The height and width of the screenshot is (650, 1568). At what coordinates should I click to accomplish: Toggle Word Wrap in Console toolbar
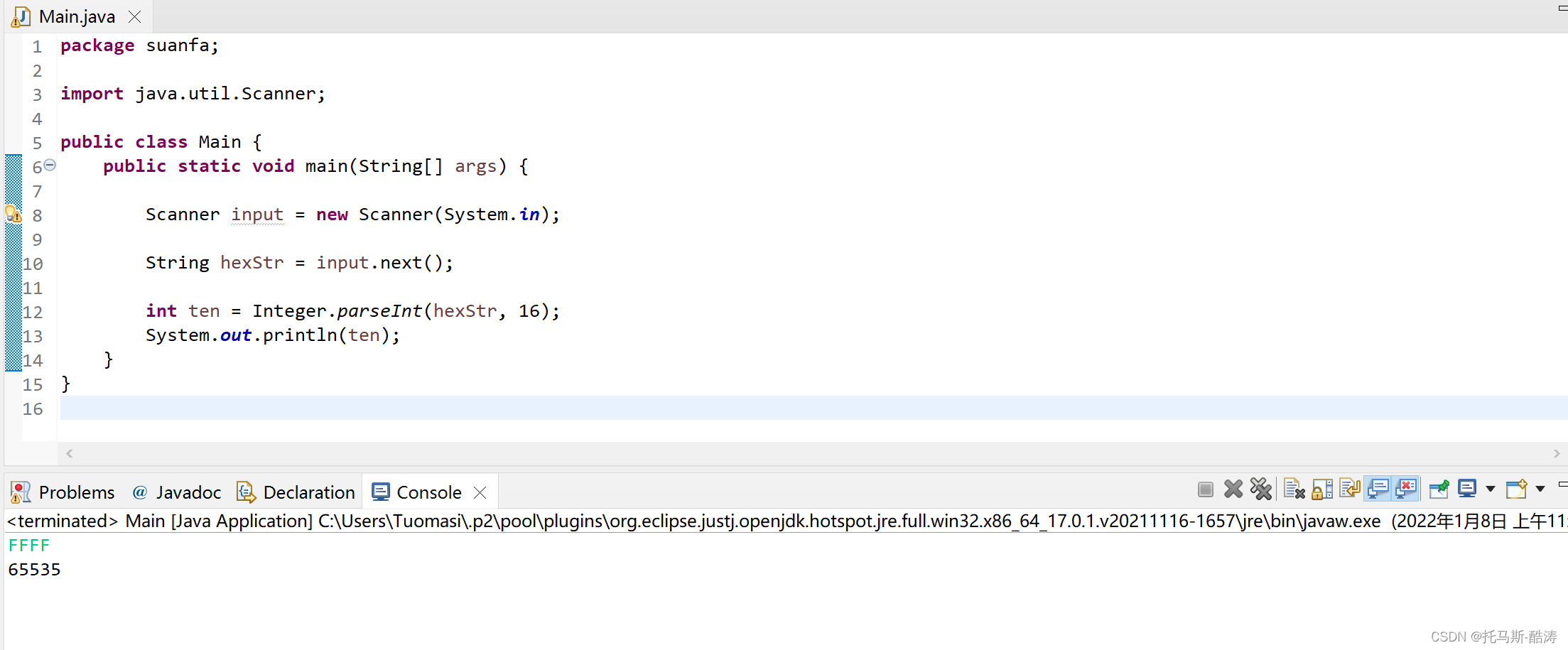click(1350, 489)
